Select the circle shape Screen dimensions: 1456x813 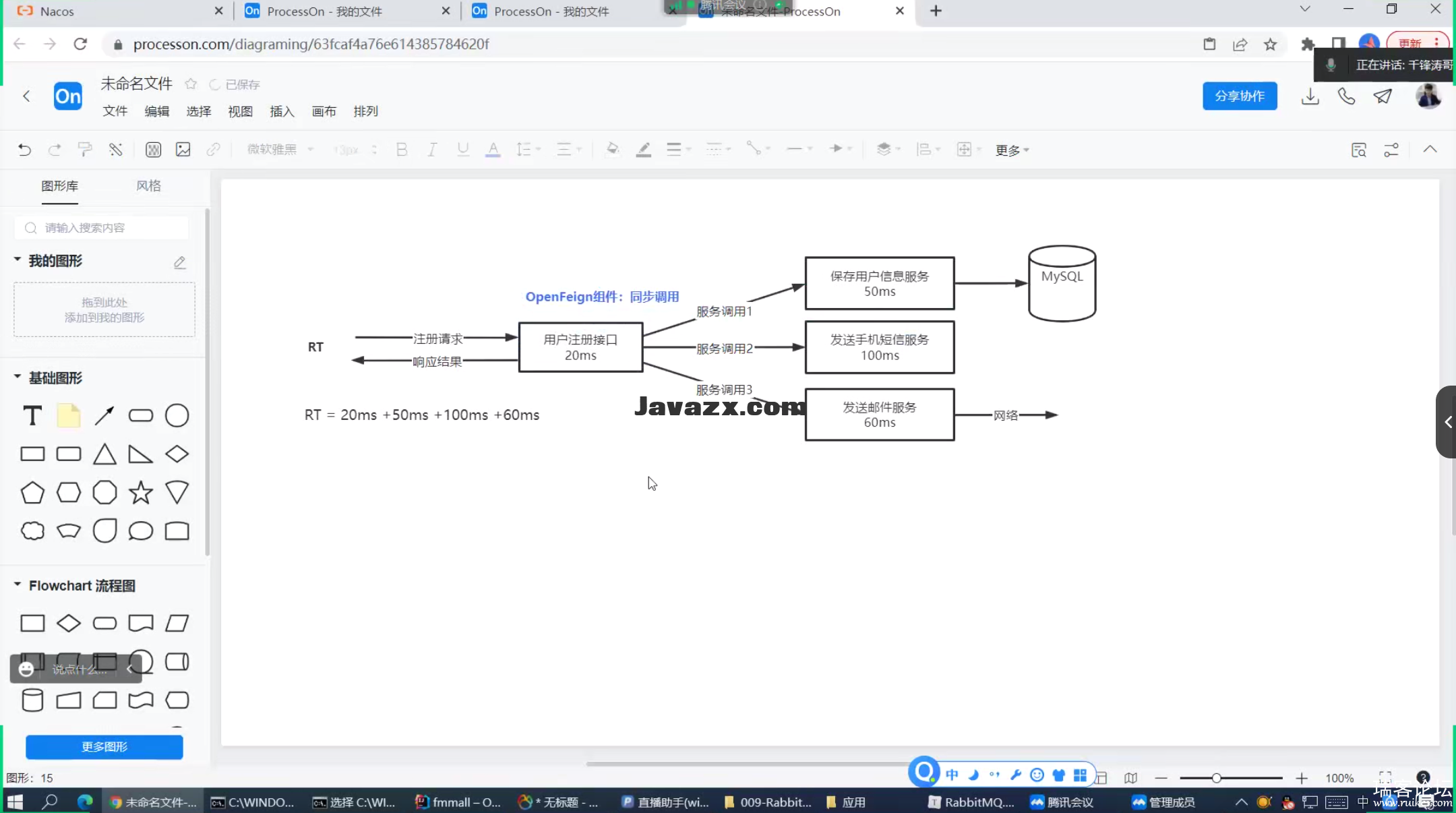tap(177, 415)
